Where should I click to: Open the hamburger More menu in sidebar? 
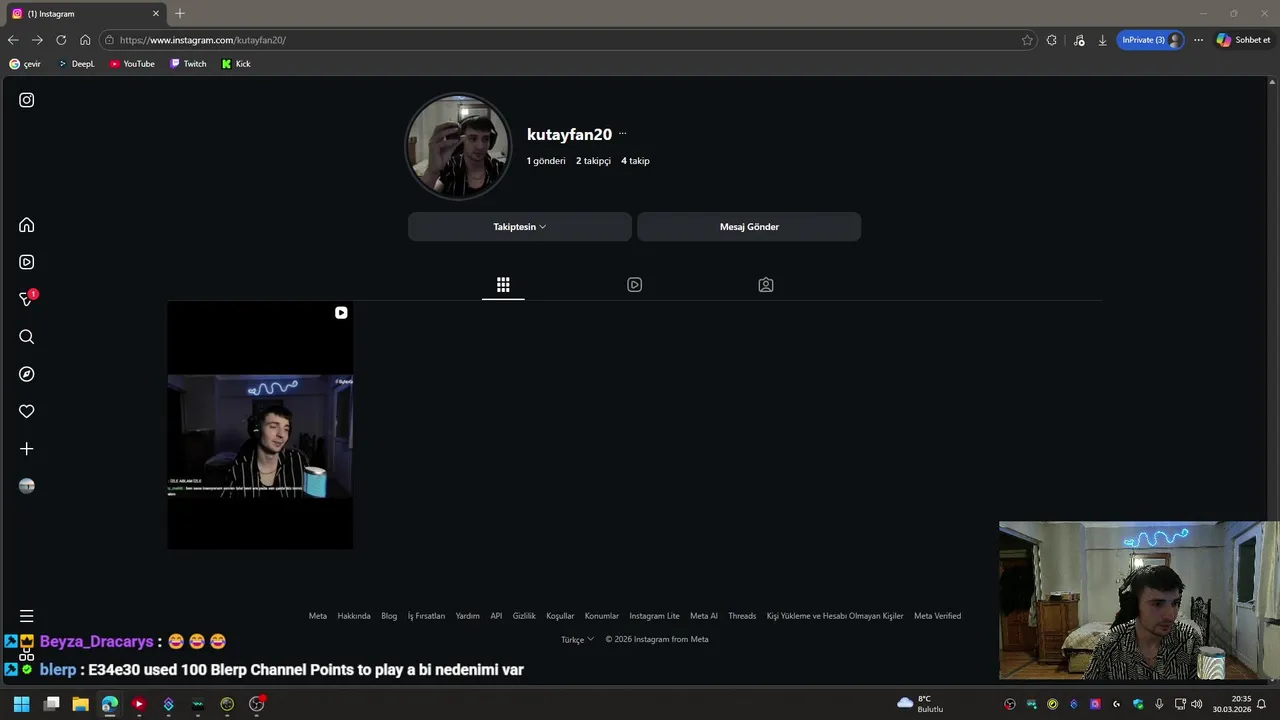[27, 616]
